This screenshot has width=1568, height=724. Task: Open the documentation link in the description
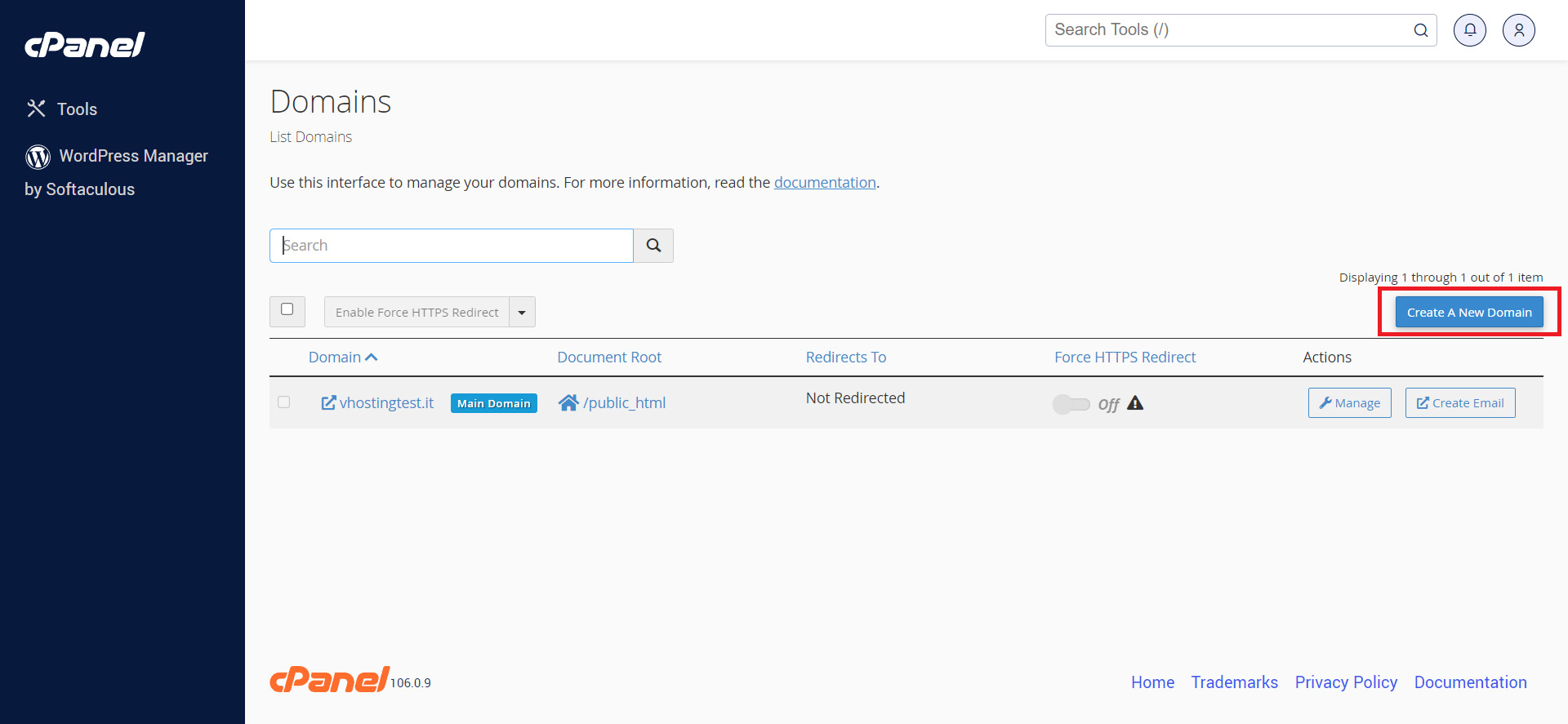coord(825,183)
